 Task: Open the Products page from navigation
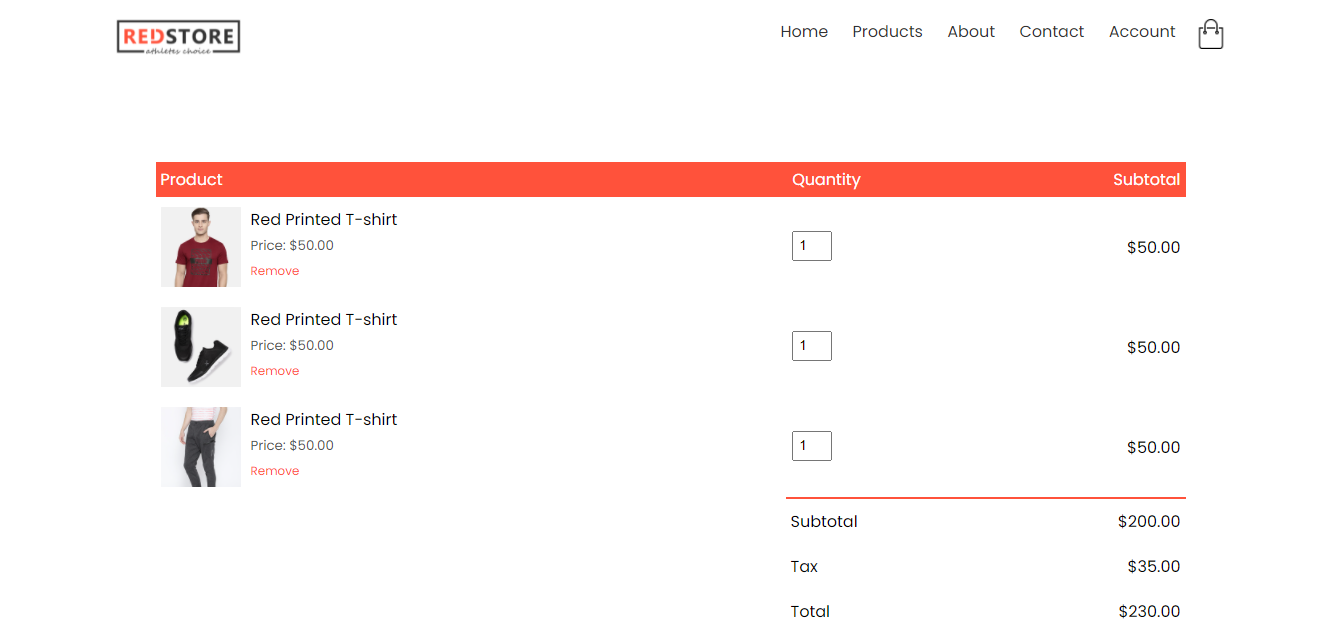pyautogui.click(x=887, y=31)
